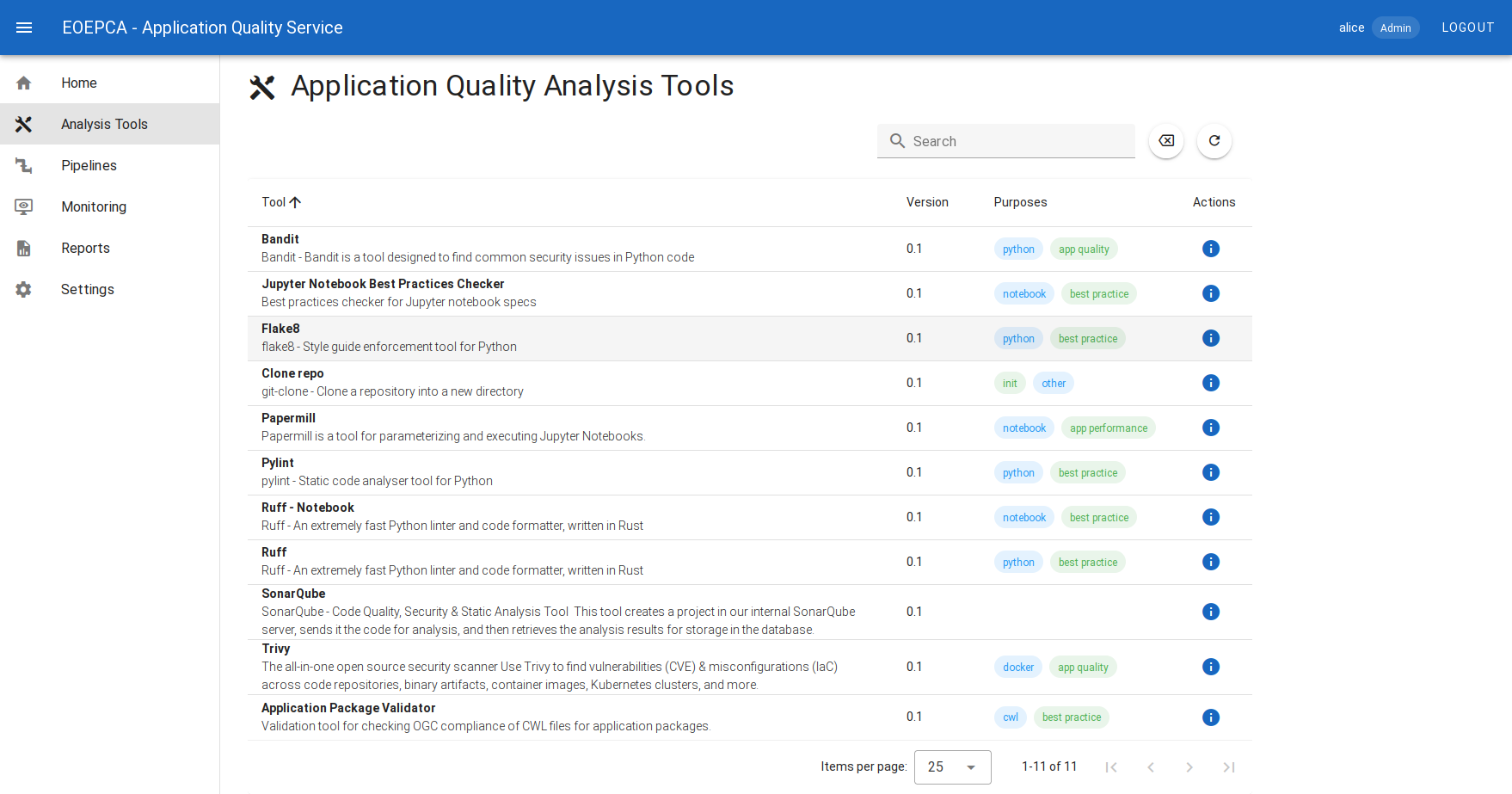Select Analysis Tools in the sidebar
1512x794 pixels.
tap(110, 124)
